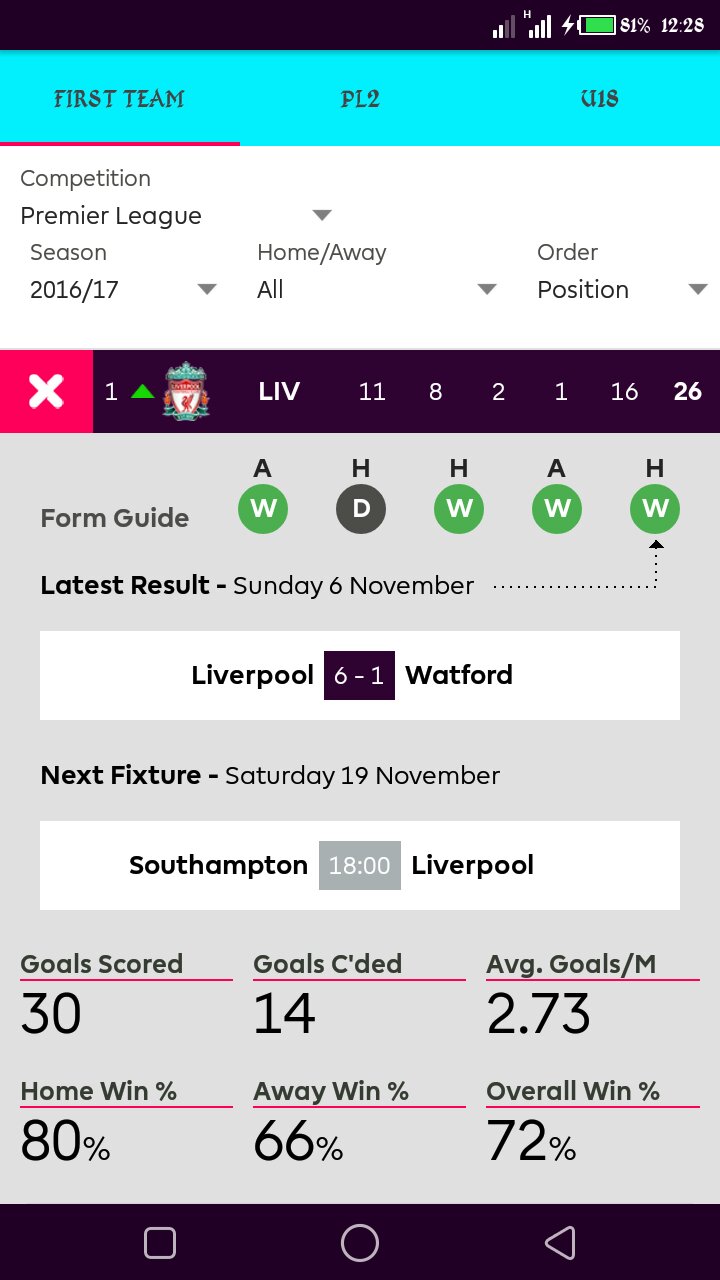720x1280 pixels.
Task: Open the Competition dropdown showing Premier League
Action: [x=175, y=216]
